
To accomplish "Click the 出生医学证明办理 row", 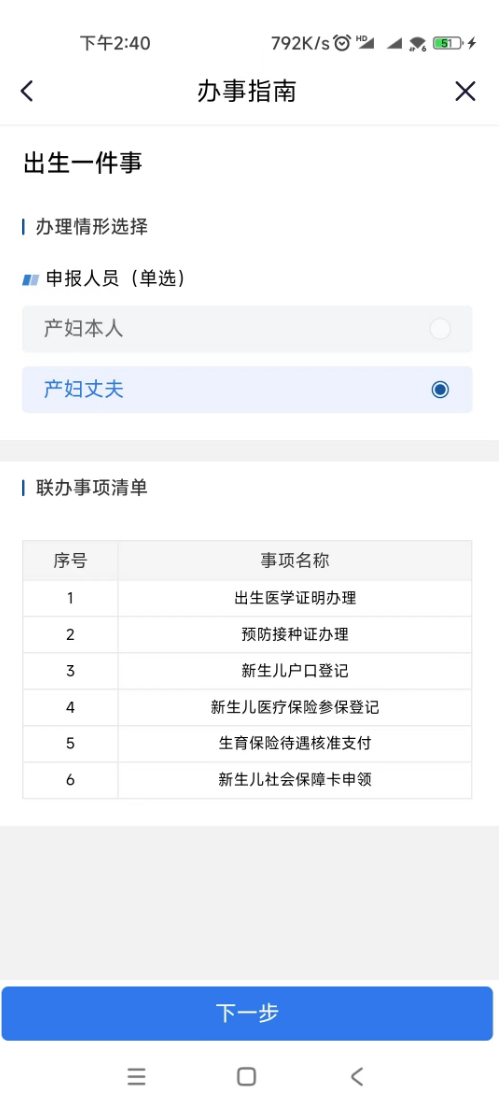I will coord(247,599).
